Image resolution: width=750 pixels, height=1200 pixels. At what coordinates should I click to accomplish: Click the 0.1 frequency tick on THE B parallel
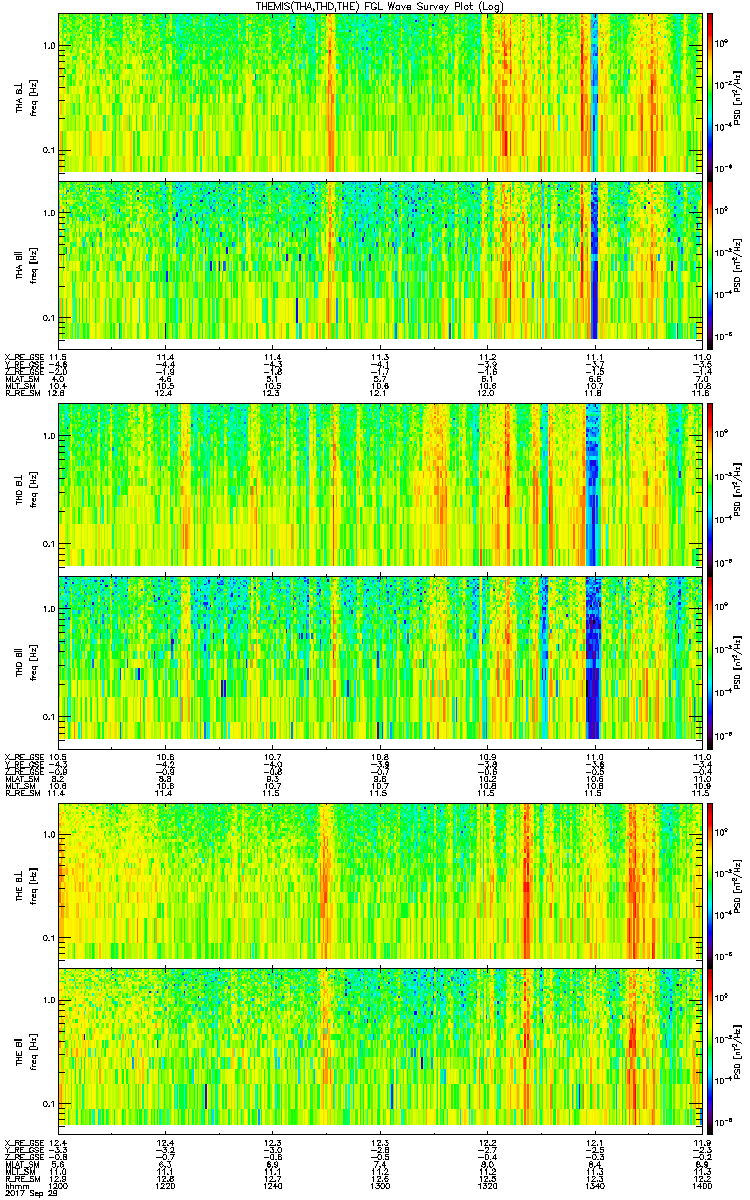point(48,1103)
